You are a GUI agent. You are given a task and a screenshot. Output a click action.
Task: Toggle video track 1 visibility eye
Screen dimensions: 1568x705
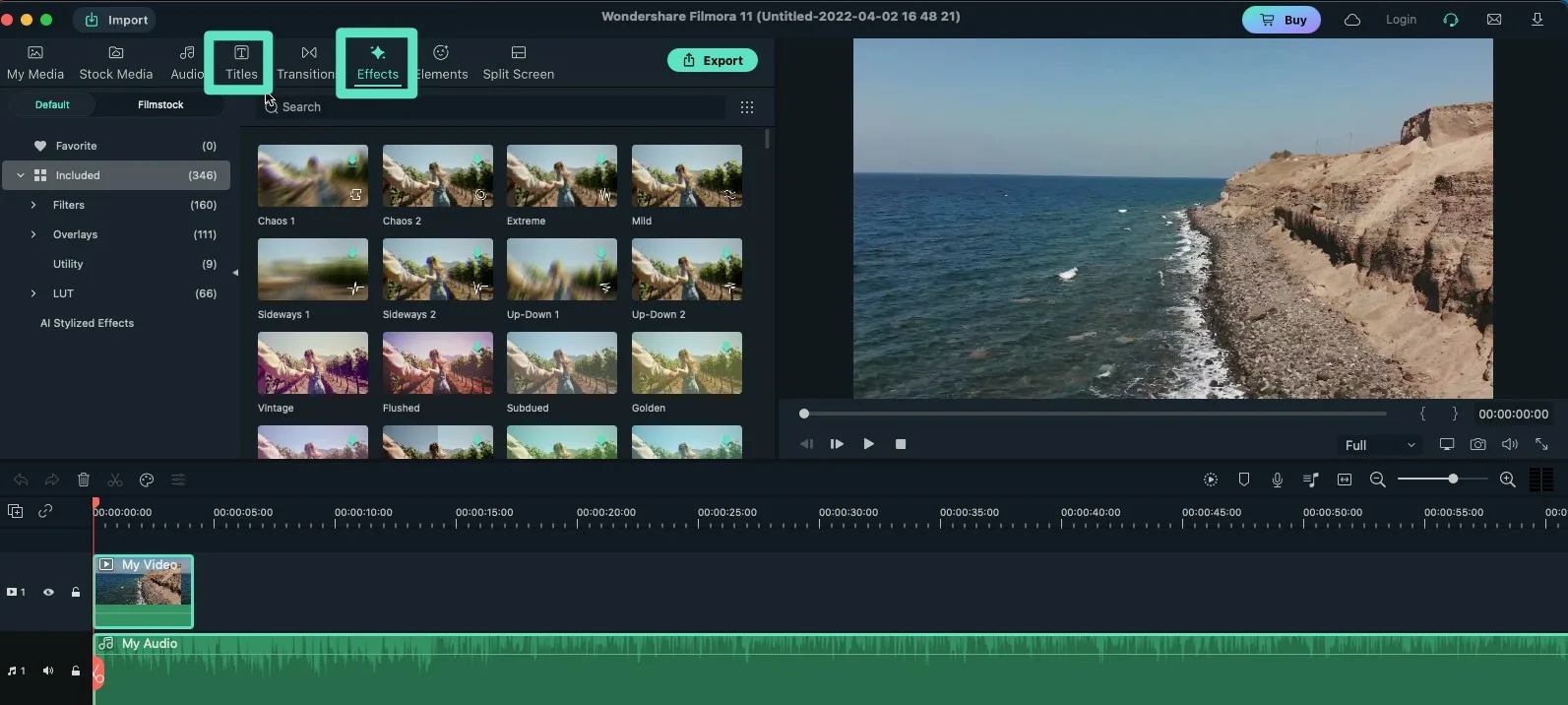(x=48, y=592)
